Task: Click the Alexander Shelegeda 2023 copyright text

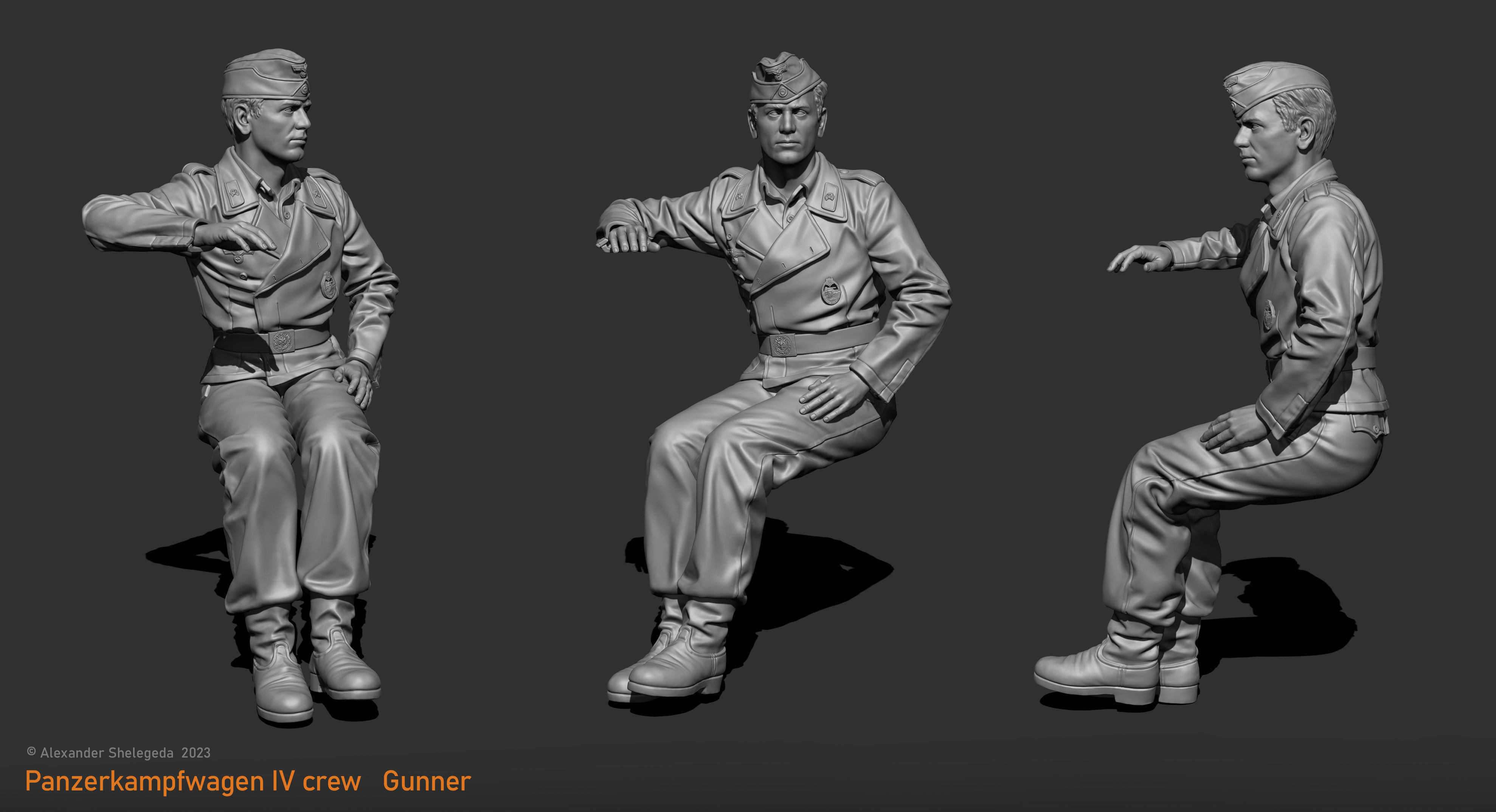Action: tap(118, 753)
